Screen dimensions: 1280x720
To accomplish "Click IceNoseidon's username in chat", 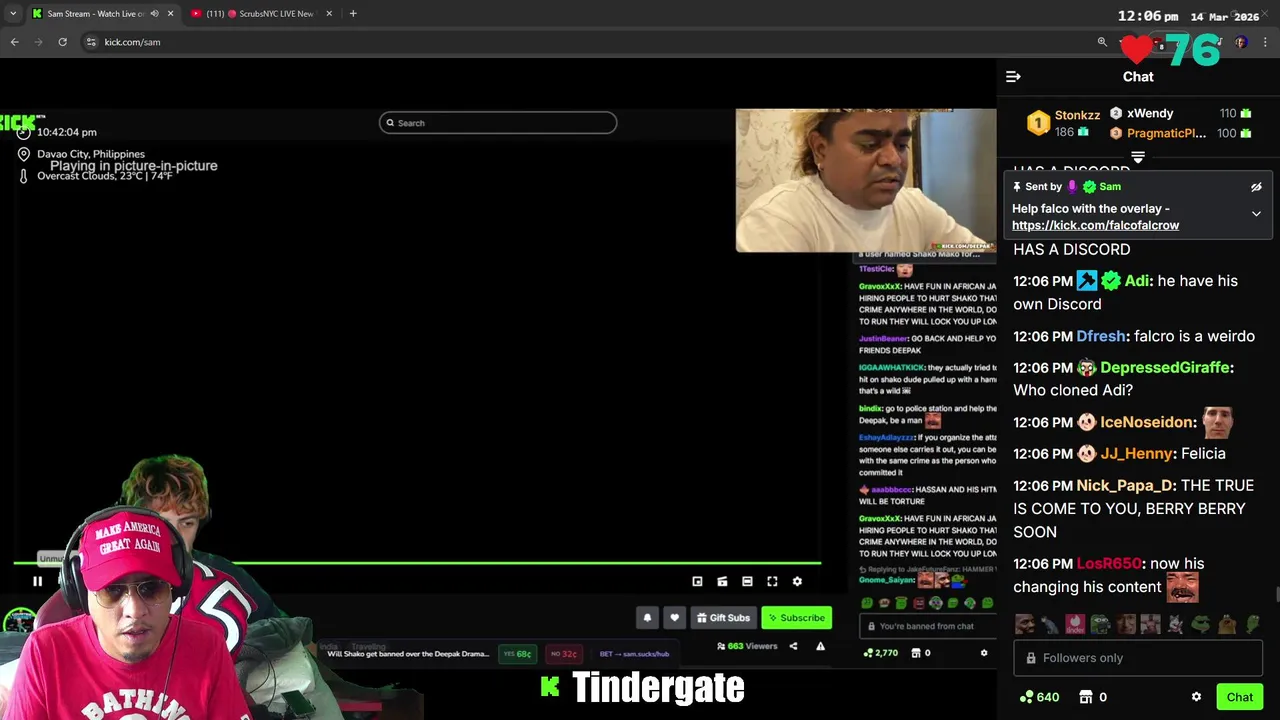I will [x=1146, y=422].
